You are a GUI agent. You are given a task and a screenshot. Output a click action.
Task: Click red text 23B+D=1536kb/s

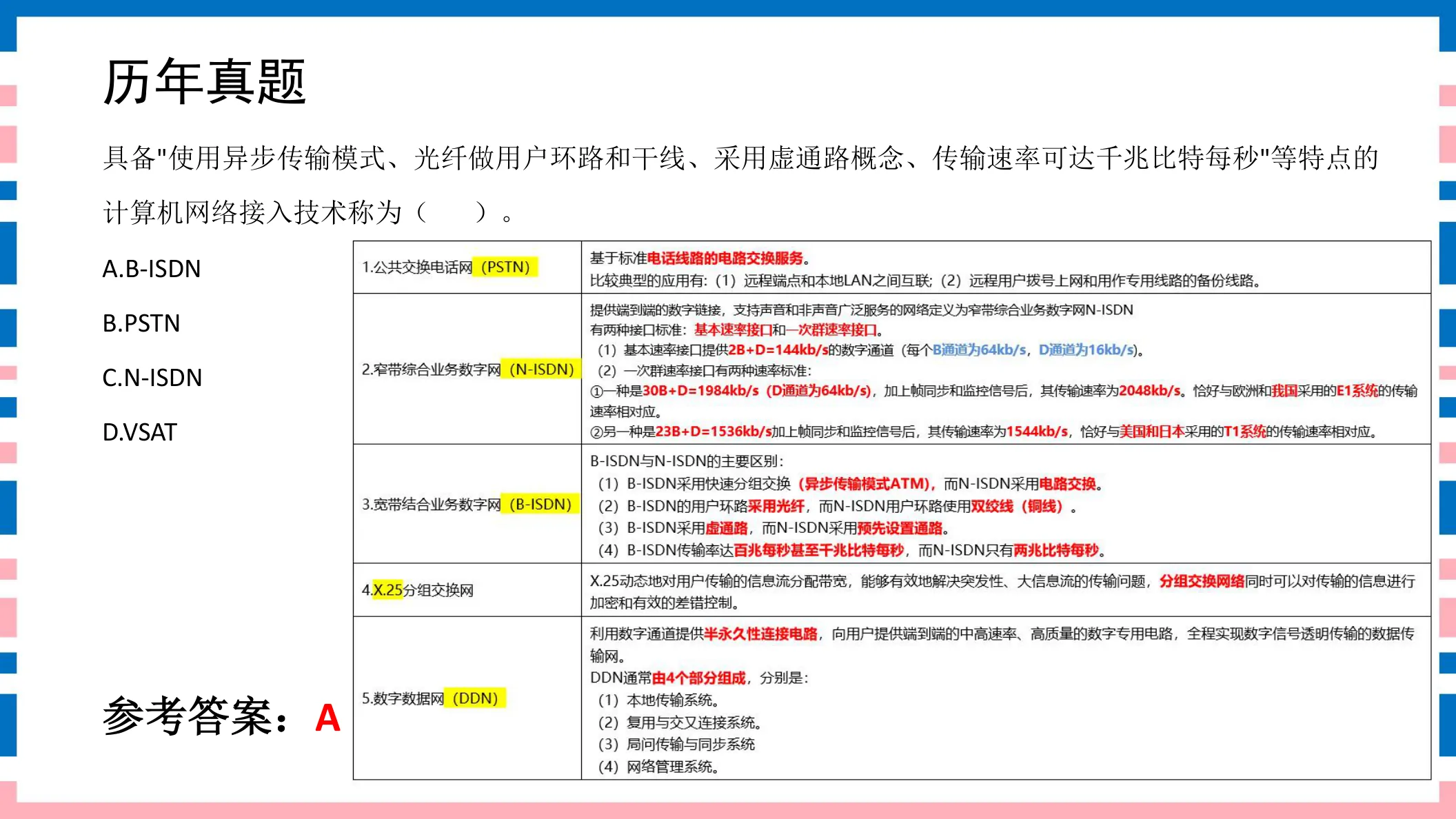coord(714,432)
